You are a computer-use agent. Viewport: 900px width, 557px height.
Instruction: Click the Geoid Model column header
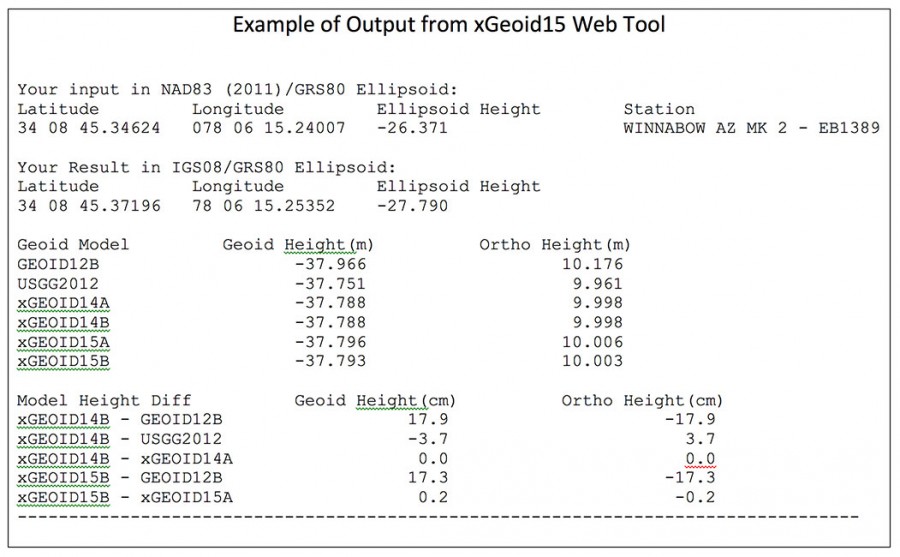pos(74,245)
